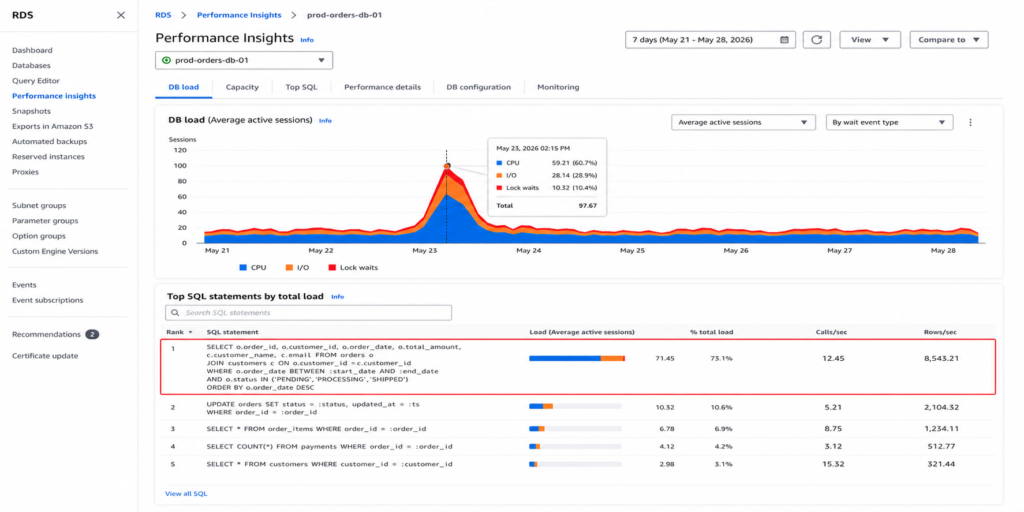Click Info link beside DB load heading
Image resolution: width=1024 pixels, height=512 pixels.
point(325,121)
